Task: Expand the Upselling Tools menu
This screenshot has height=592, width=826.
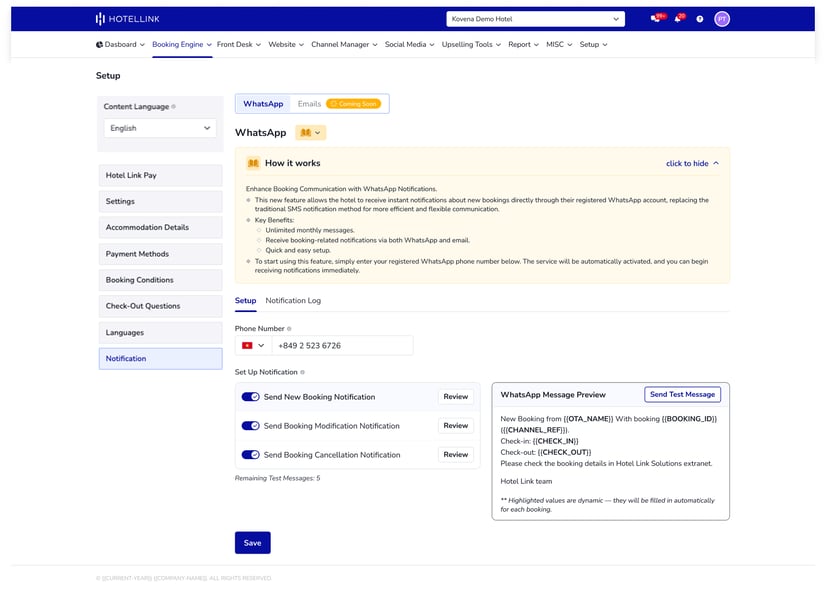Action: pyautogui.click(x=471, y=45)
